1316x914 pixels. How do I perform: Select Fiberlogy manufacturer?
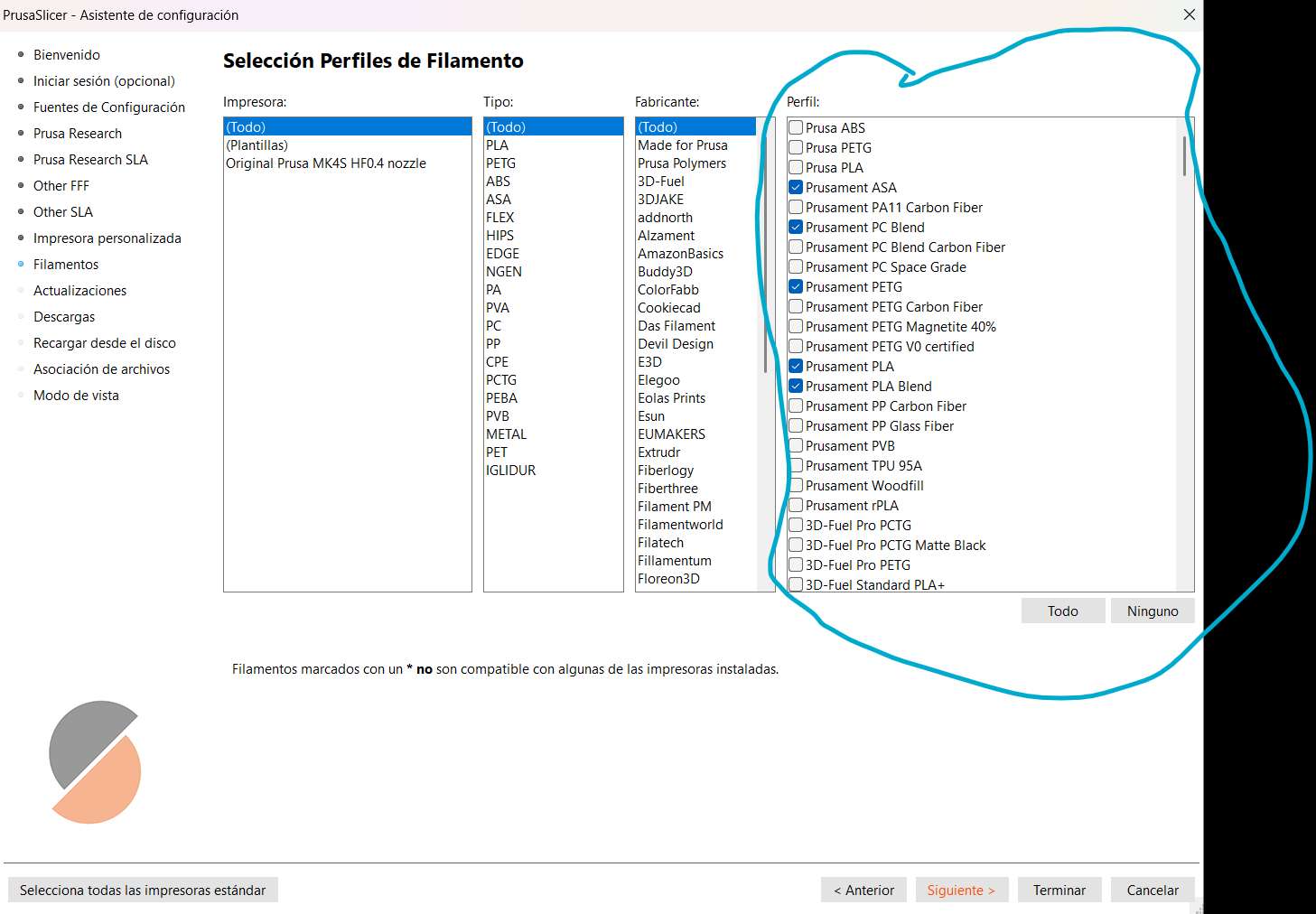point(696,471)
